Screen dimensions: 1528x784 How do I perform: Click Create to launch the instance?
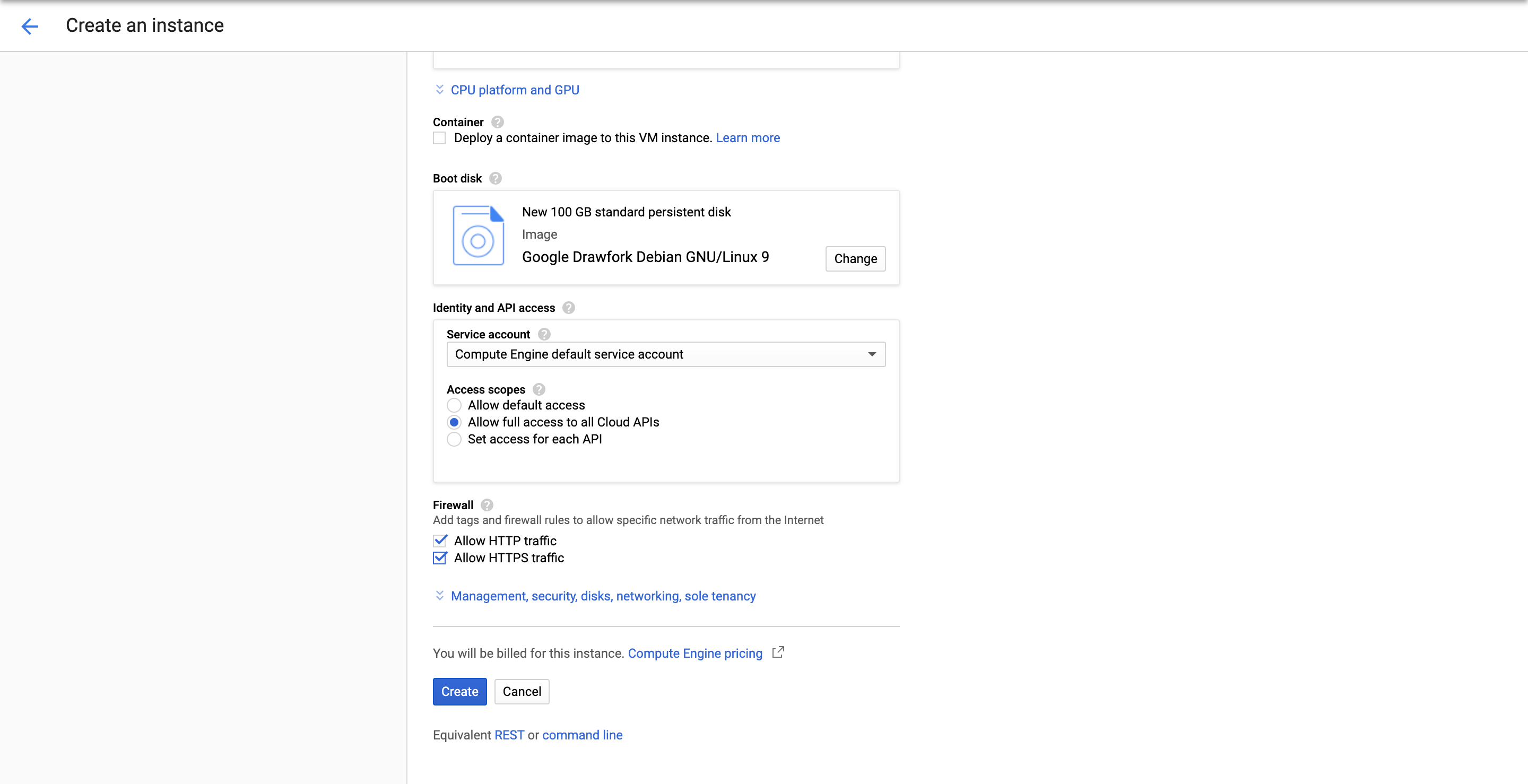click(459, 692)
